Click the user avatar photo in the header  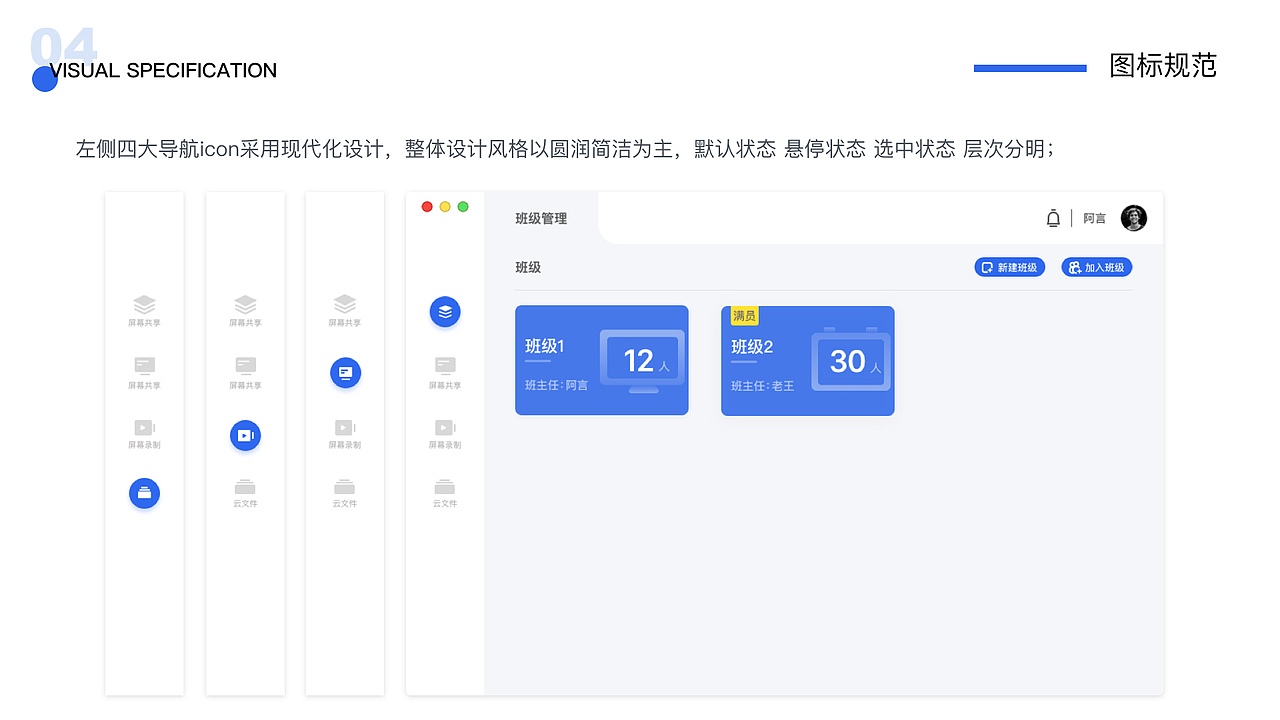[1133, 217]
